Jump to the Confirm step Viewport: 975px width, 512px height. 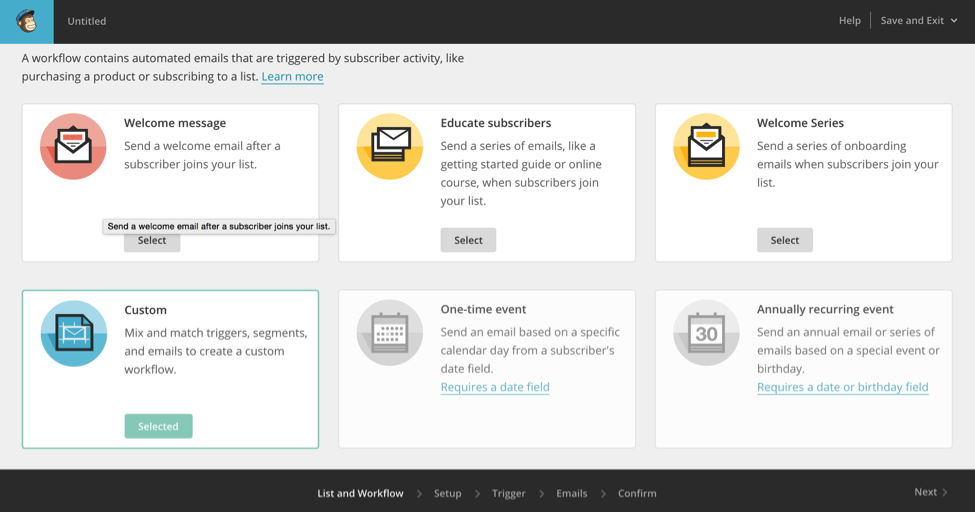[637, 493]
